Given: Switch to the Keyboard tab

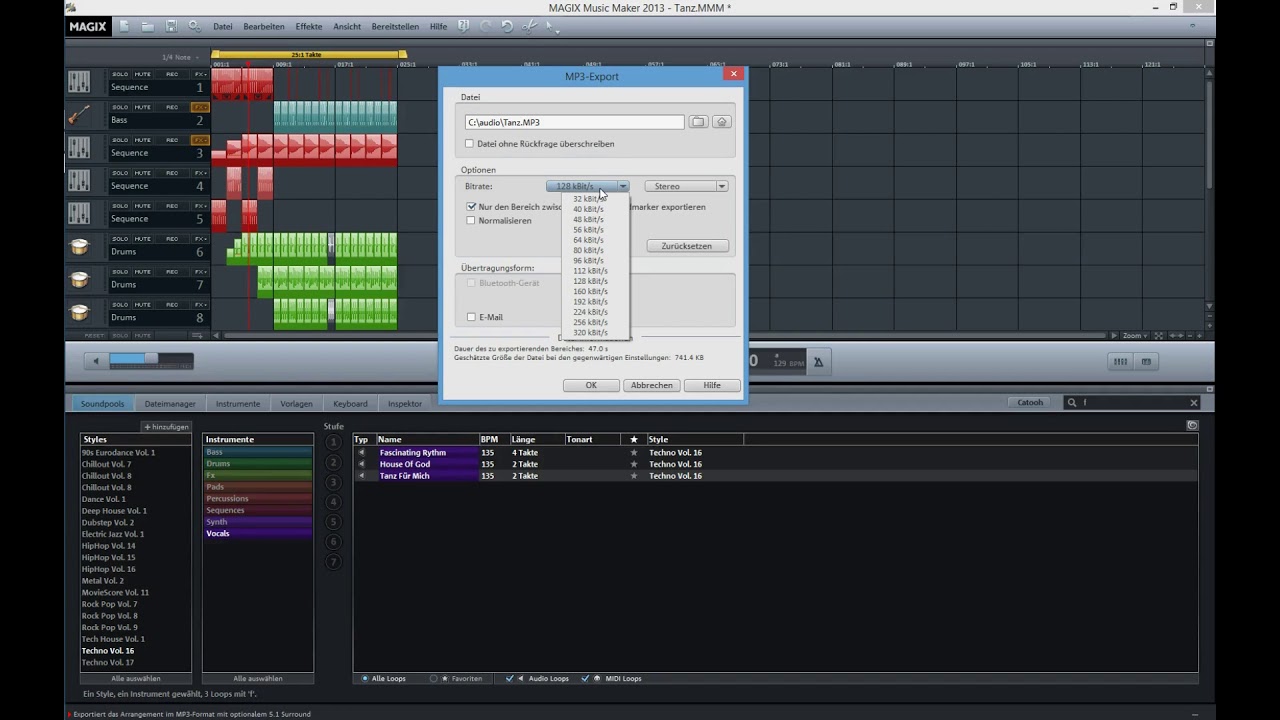Looking at the screenshot, I should pos(350,404).
